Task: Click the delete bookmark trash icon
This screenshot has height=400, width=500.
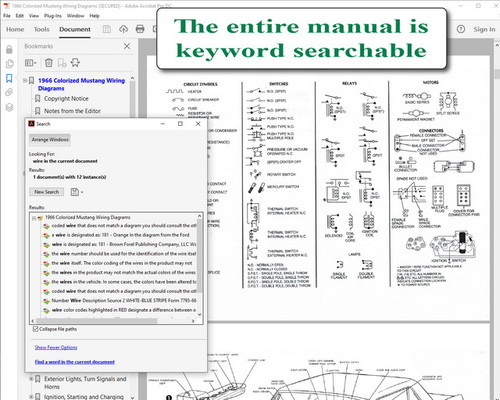Action: click(x=49, y=63)
